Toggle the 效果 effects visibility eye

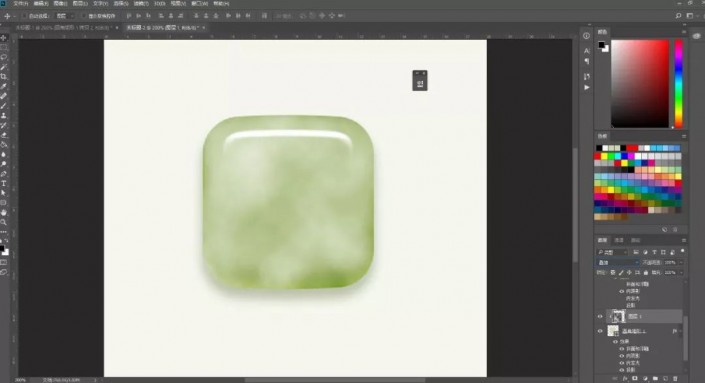[x=616, y=342]
